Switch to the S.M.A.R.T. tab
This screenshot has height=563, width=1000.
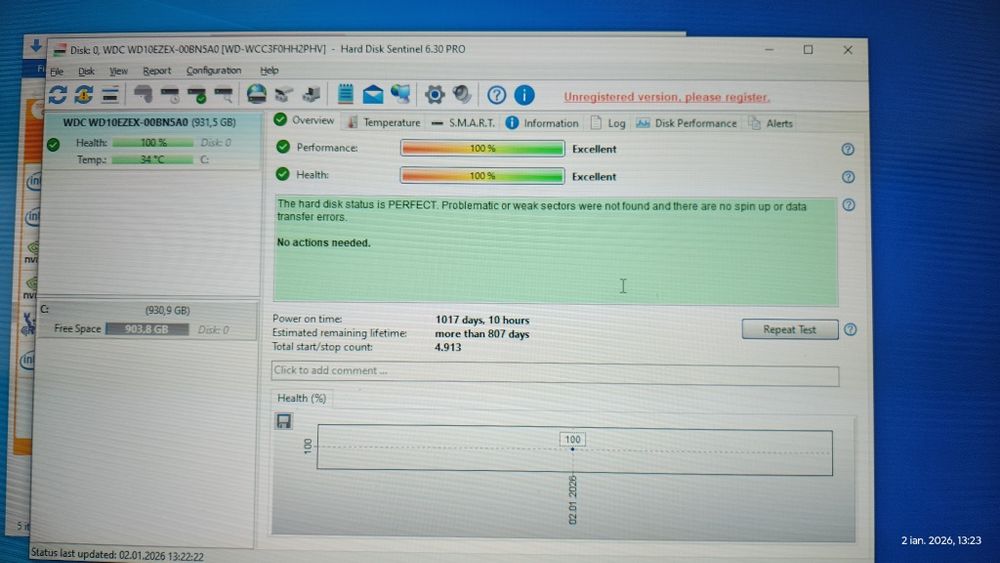(463, 122)
